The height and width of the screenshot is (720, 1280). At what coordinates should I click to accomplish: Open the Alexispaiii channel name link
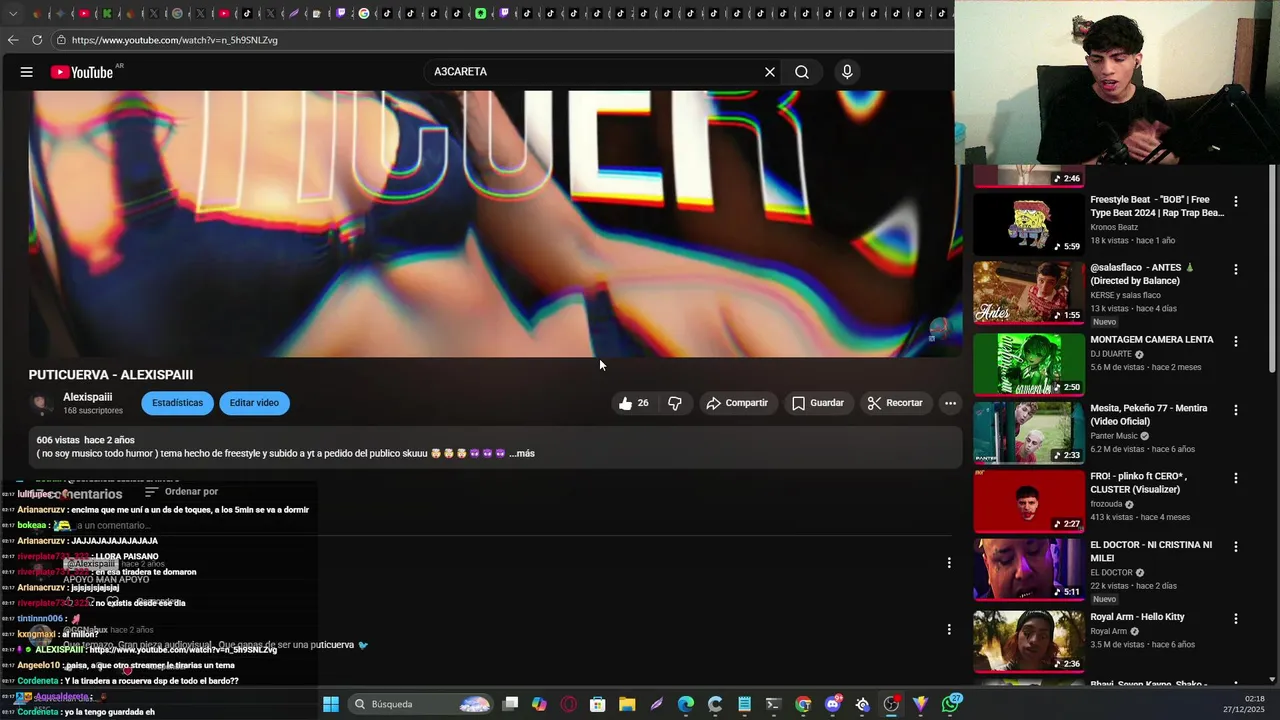click(x=87, y=397)
